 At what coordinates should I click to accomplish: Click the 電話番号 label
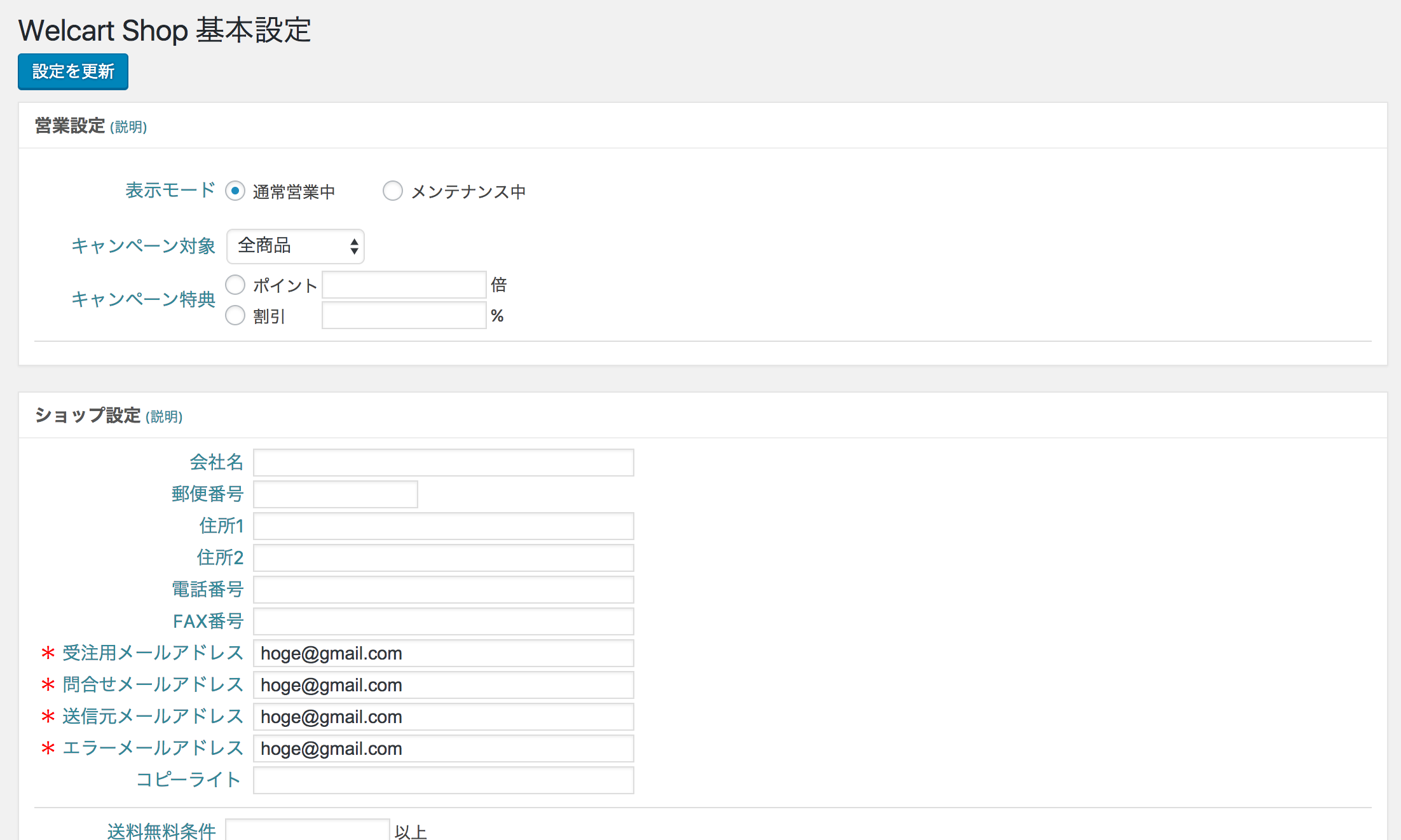[208, 590]
